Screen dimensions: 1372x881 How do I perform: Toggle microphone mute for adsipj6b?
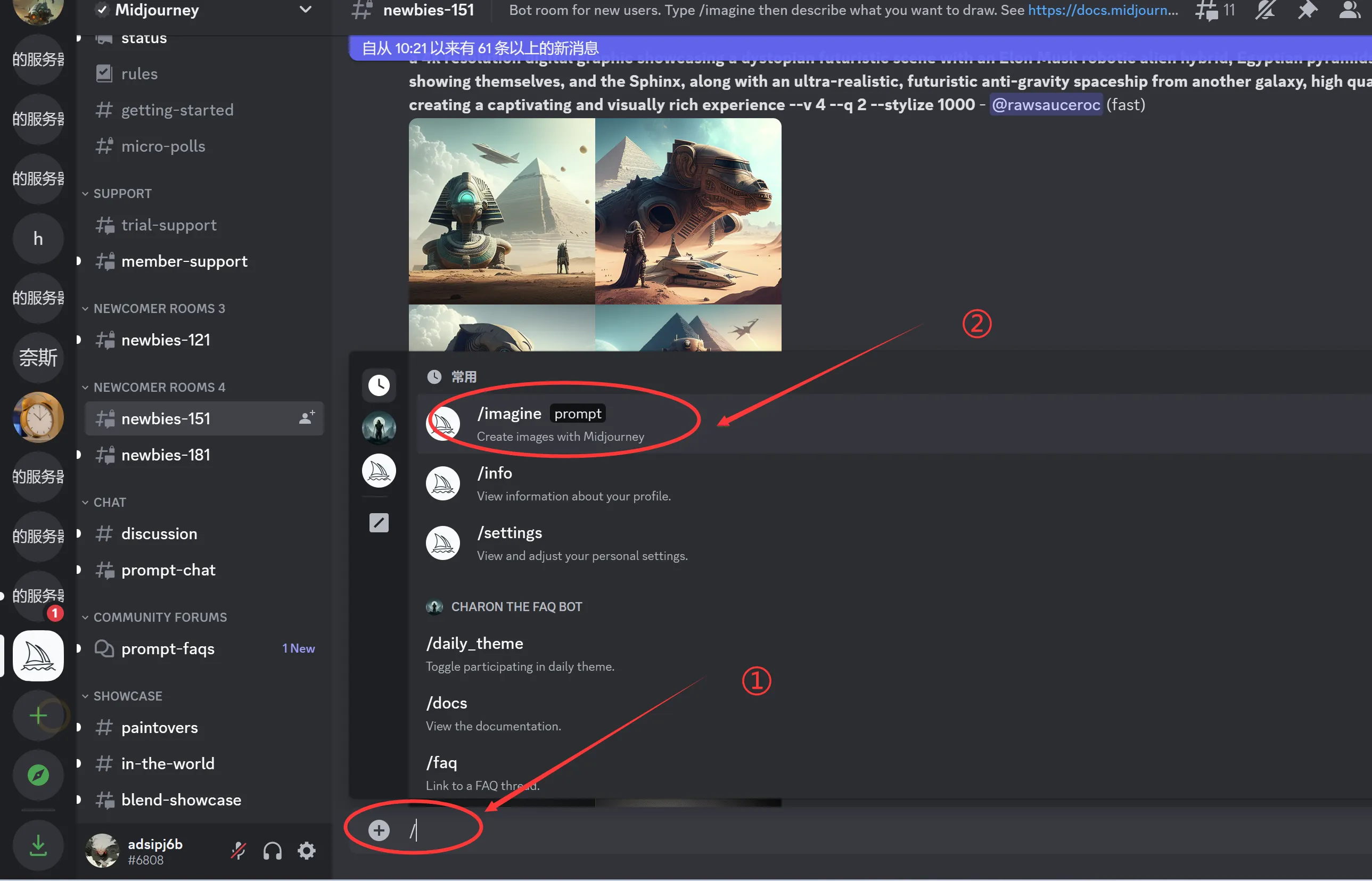238,851
